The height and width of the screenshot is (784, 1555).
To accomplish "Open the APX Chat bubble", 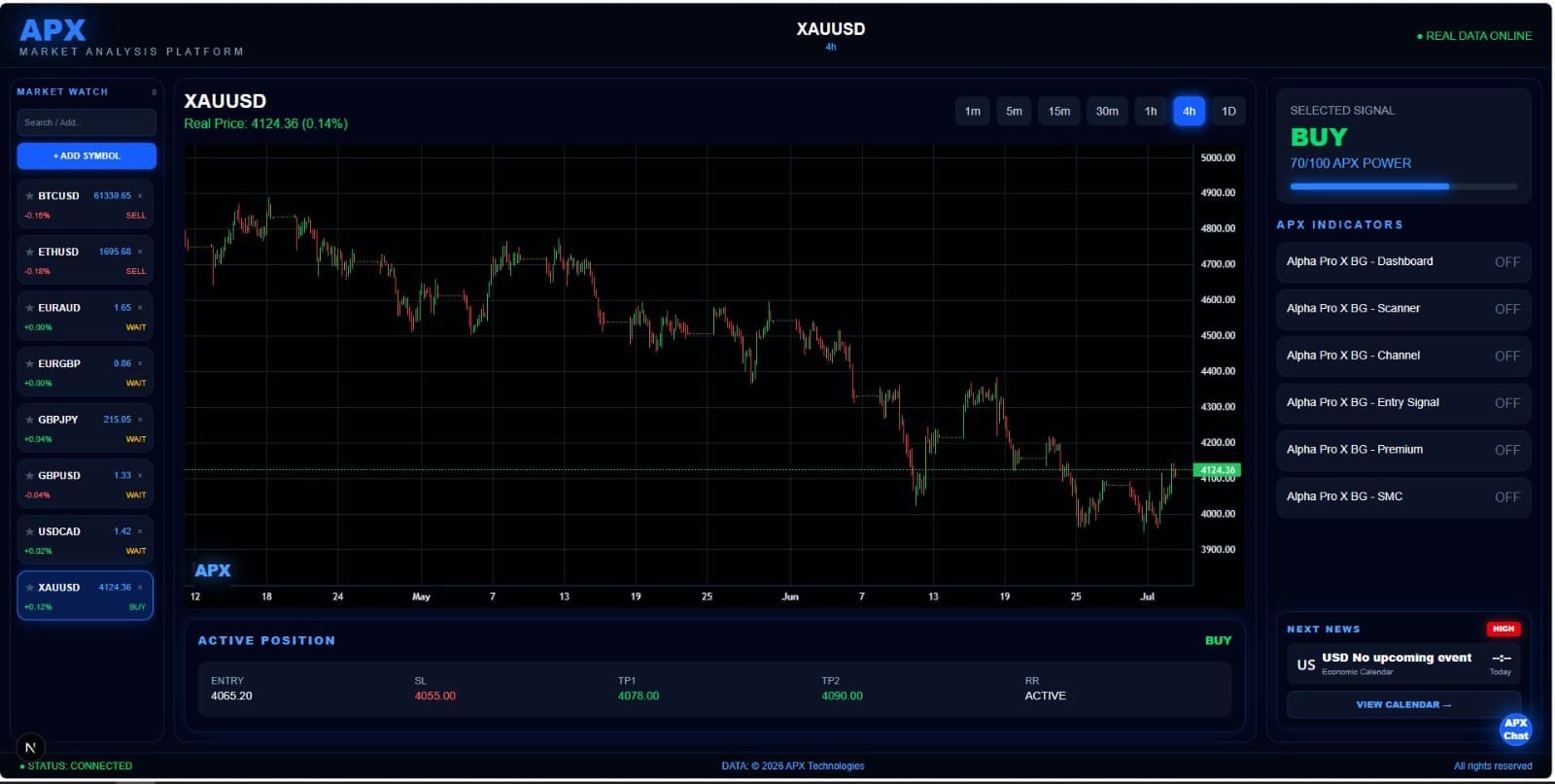I will 1515,730.
